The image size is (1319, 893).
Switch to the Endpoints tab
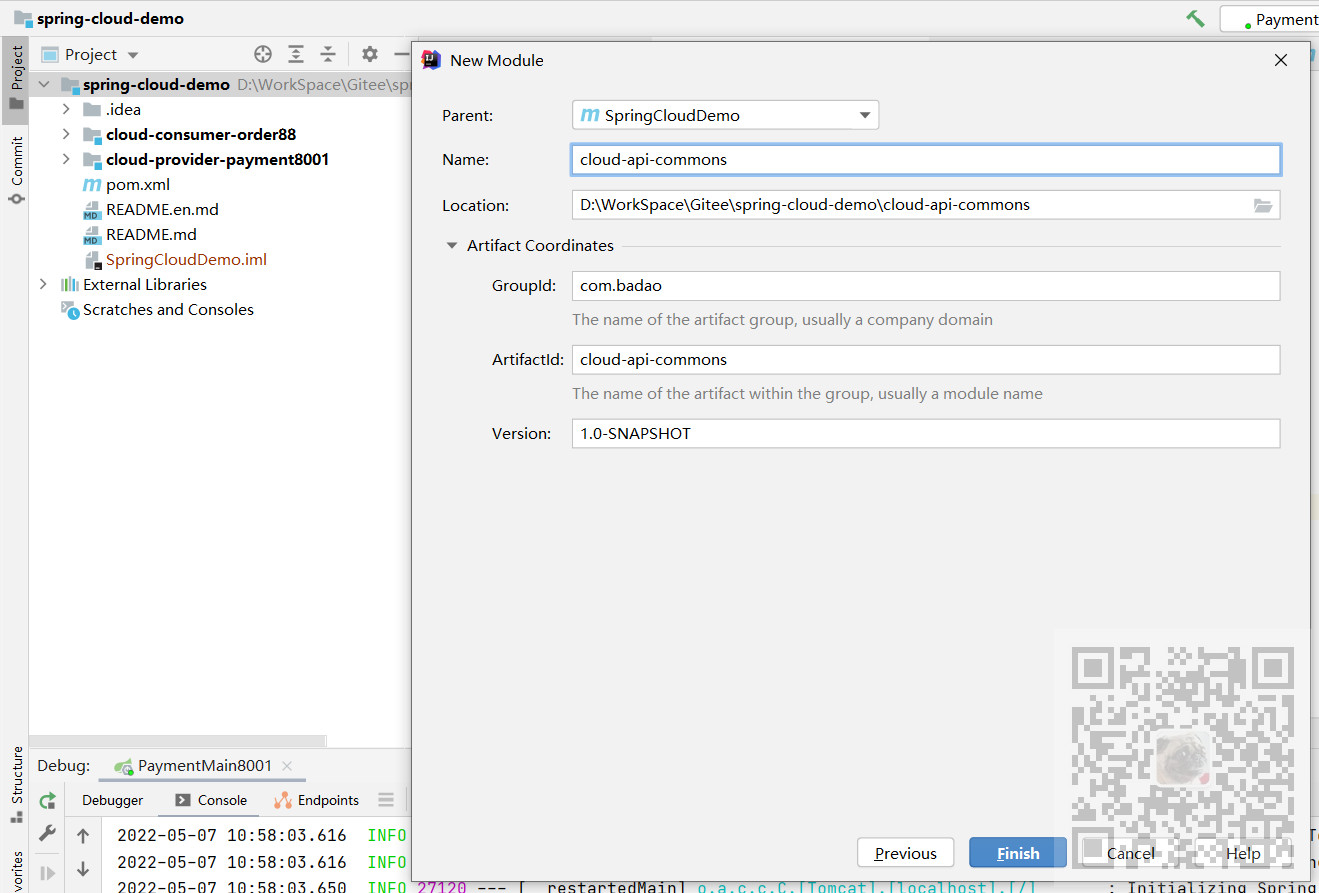(x=316, y=800)
